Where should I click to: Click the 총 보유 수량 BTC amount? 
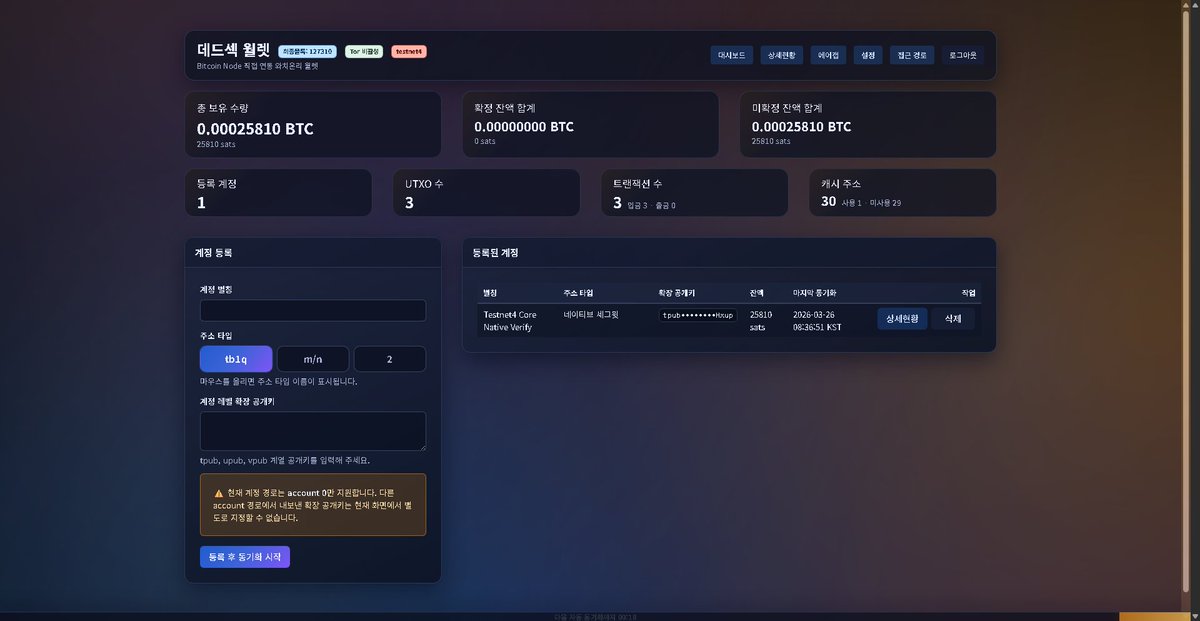pos(255,128)
